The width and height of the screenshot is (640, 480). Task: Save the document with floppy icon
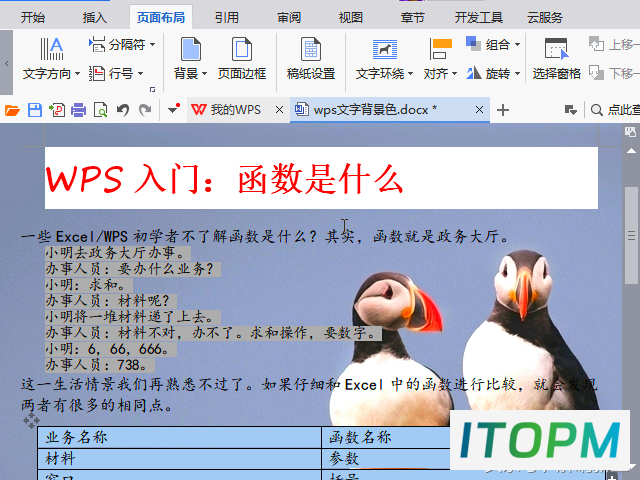point(35,110)
